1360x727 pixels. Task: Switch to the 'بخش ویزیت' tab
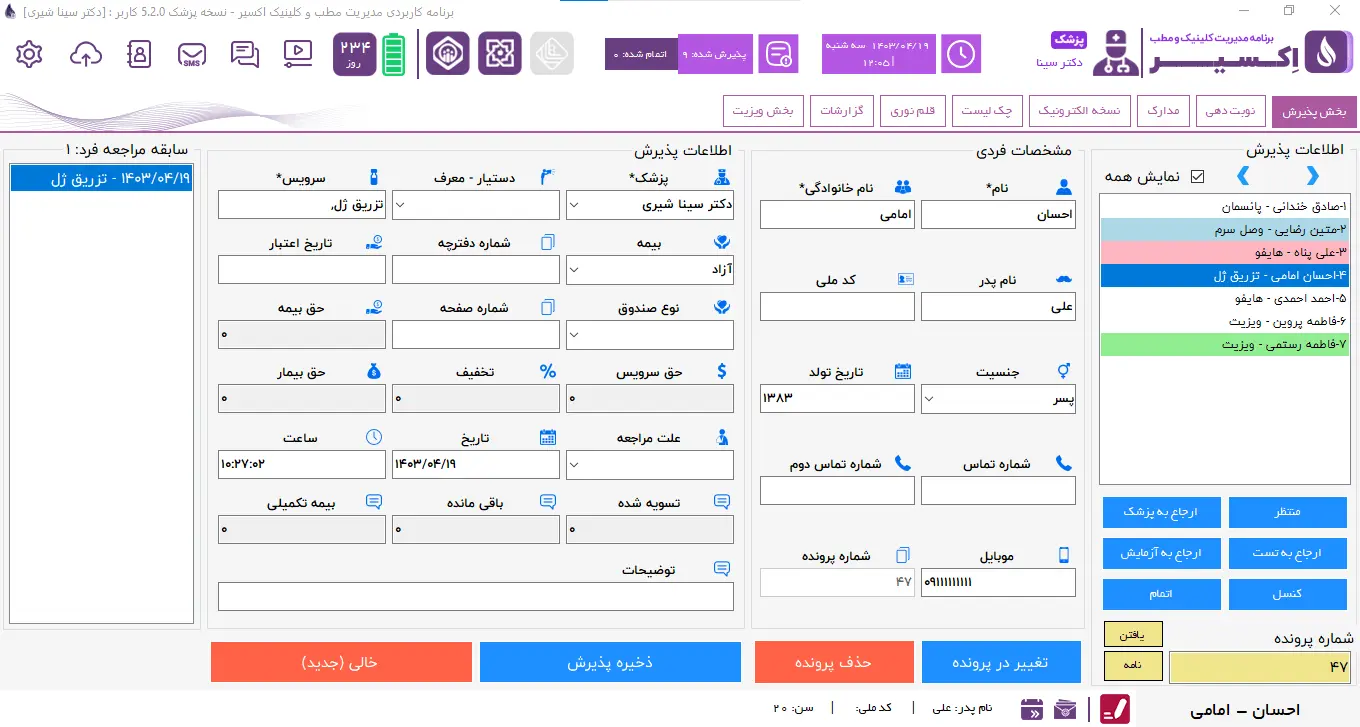(763, 111)
